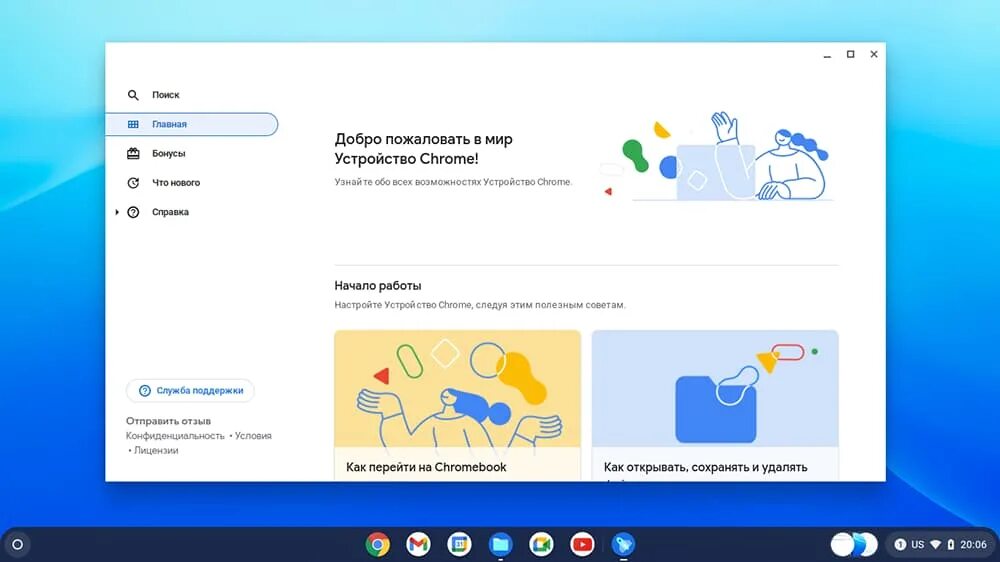Maximize the Explore window
1000x562 pixels.
[850, 55]
